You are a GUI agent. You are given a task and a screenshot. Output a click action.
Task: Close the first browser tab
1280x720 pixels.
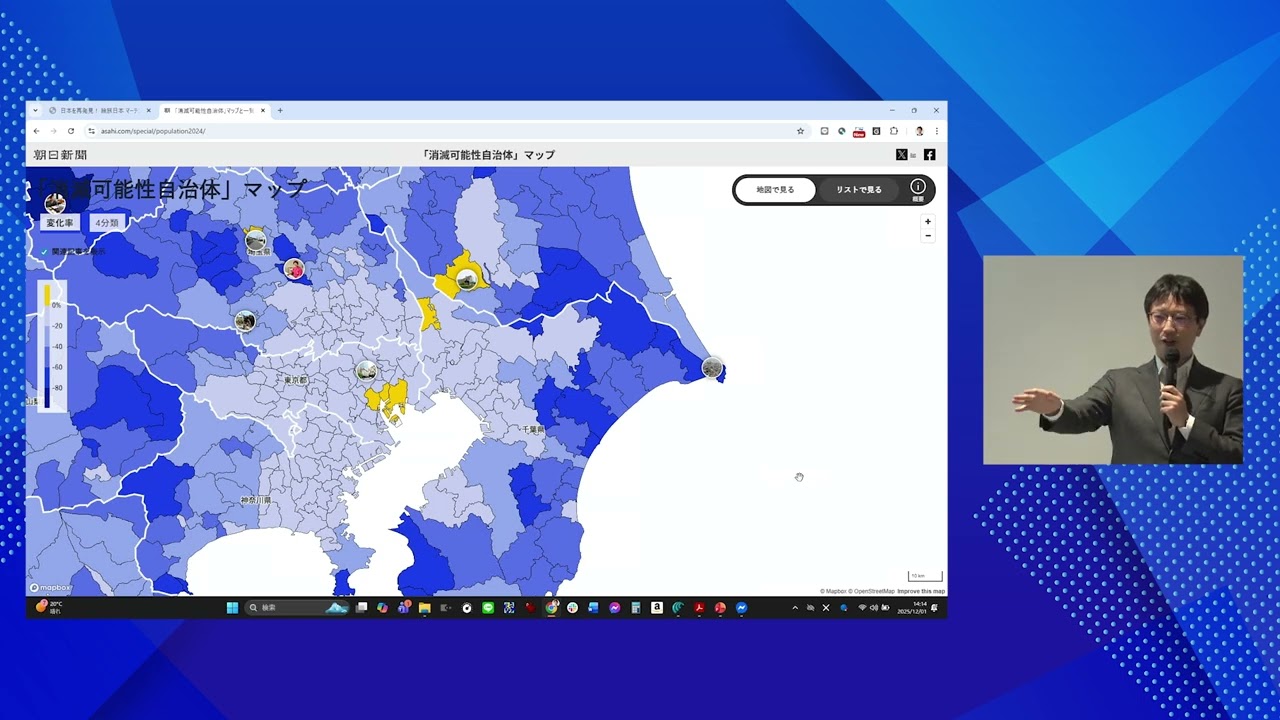click(149, 110)
